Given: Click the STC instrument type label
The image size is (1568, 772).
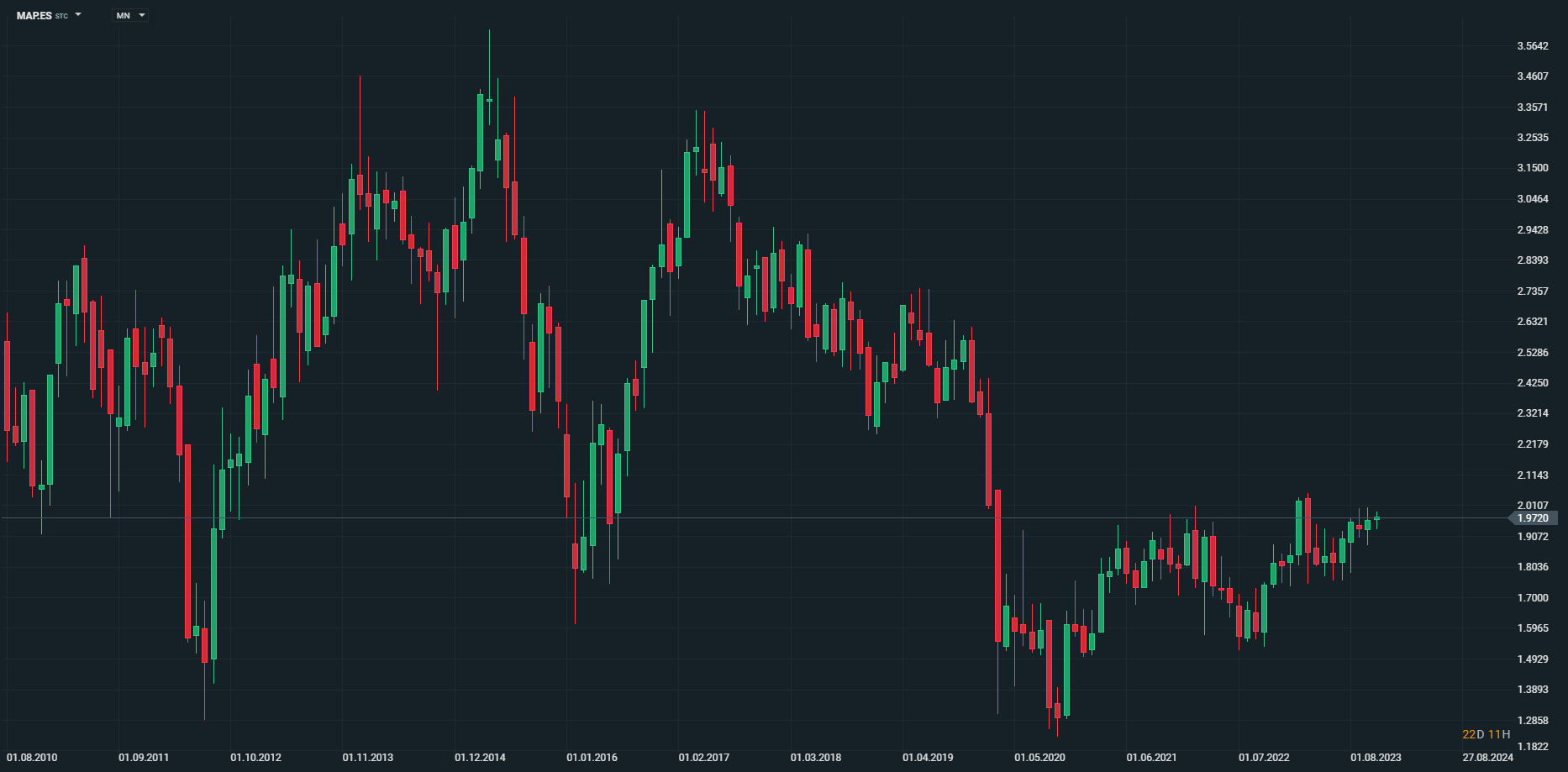Looking at the screenshot, I should [61, 16].
